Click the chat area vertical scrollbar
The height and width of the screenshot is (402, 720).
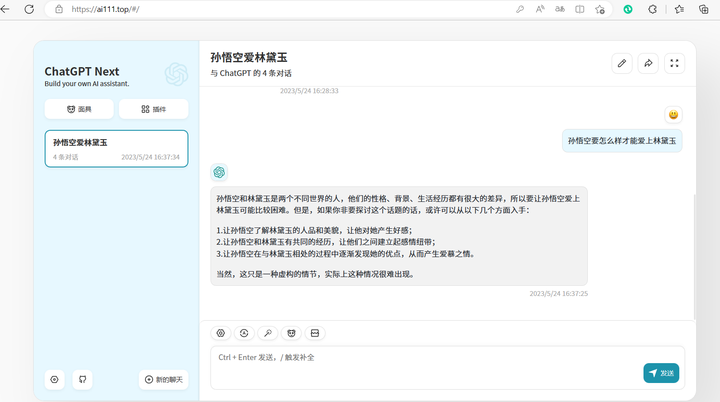[x=694, y=257]
